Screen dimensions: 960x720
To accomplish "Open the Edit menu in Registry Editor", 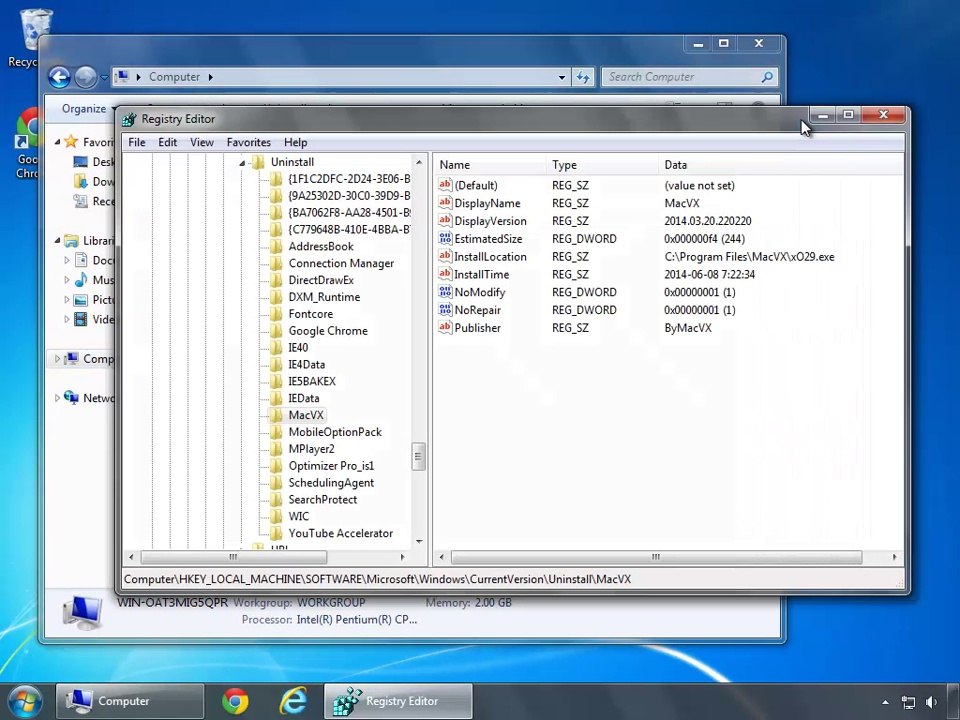I will pos(167,142).
